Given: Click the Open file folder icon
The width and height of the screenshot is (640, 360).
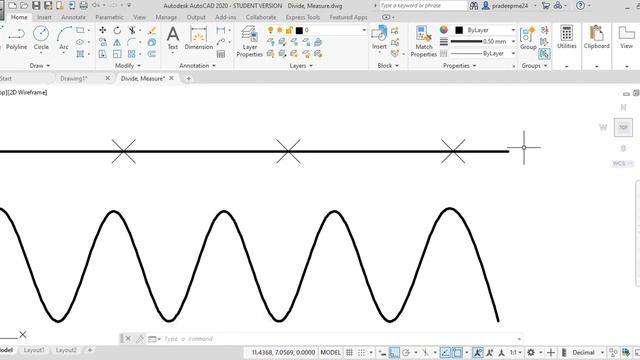Looking at the screenshot, I should click(24, 5).
